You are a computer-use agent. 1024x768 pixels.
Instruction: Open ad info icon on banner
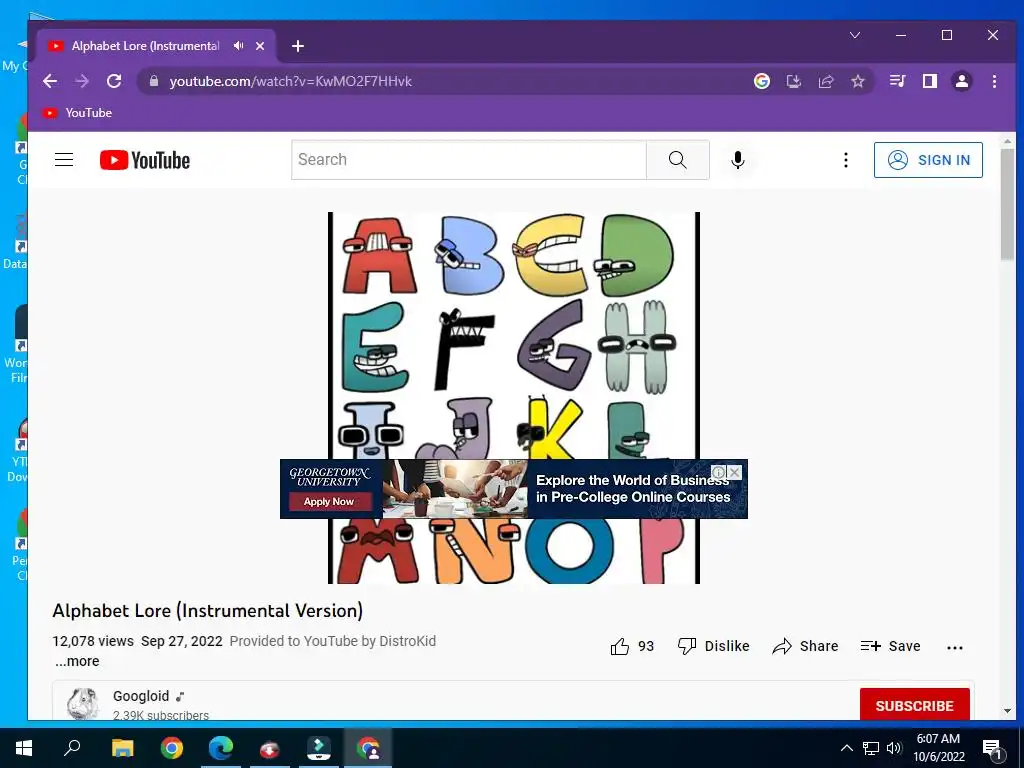click(x=718, y=472)
